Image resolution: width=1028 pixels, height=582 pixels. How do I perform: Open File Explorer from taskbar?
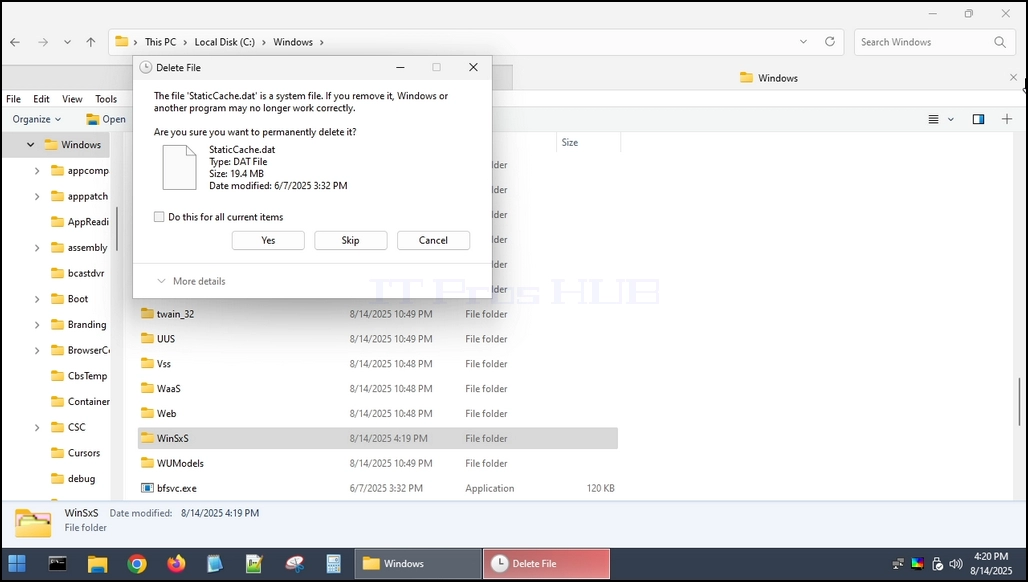98,564
